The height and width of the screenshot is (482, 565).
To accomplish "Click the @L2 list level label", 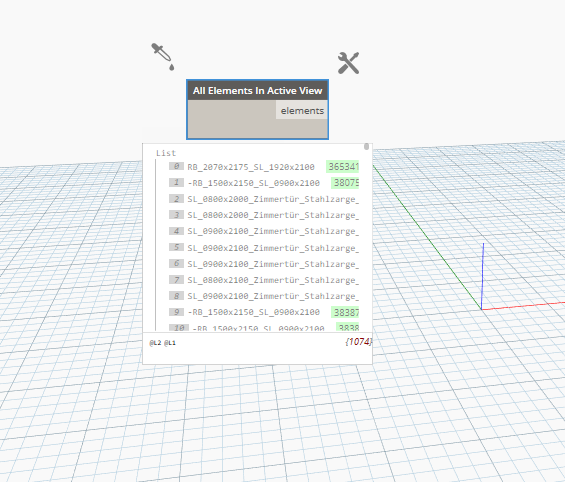I will tap(155, 343).
